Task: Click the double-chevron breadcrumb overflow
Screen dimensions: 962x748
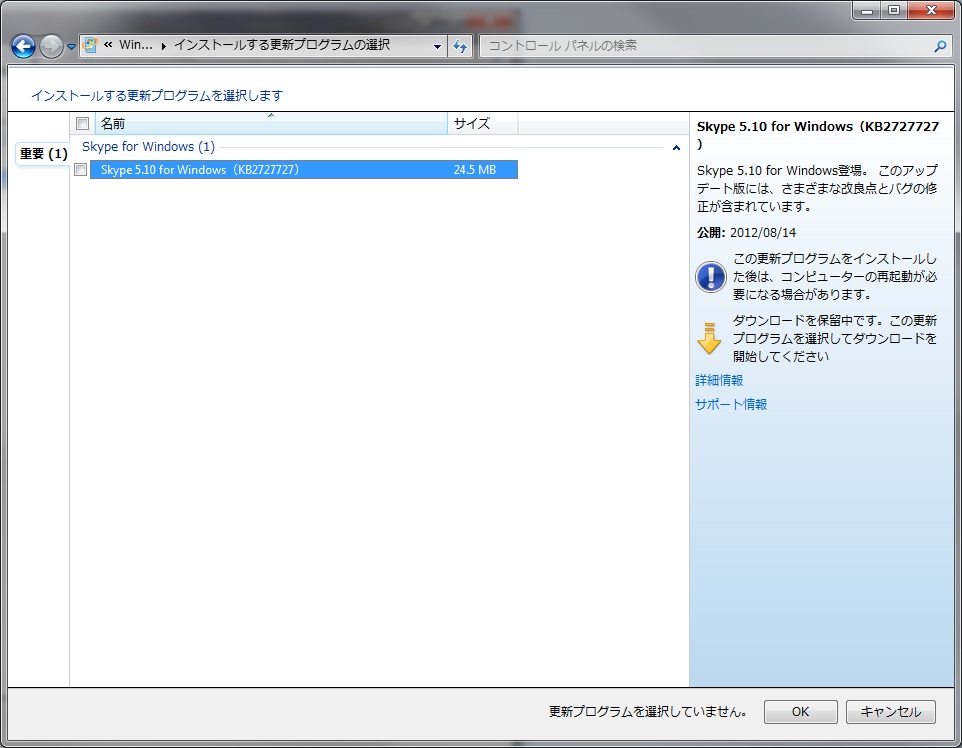Action: (x=108, y=45)
